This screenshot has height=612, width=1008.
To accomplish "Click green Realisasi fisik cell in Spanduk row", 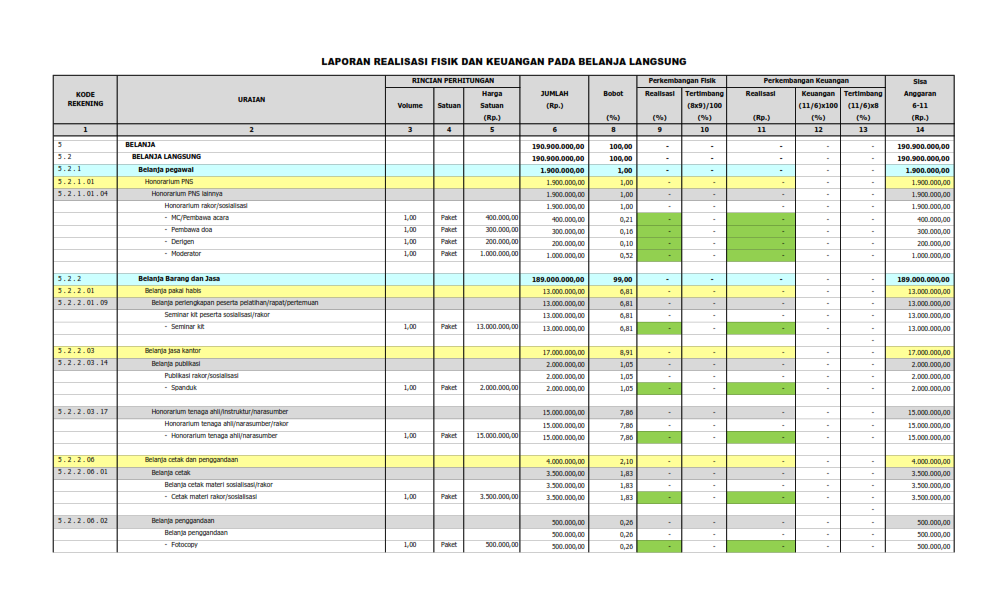I will 659,388.
